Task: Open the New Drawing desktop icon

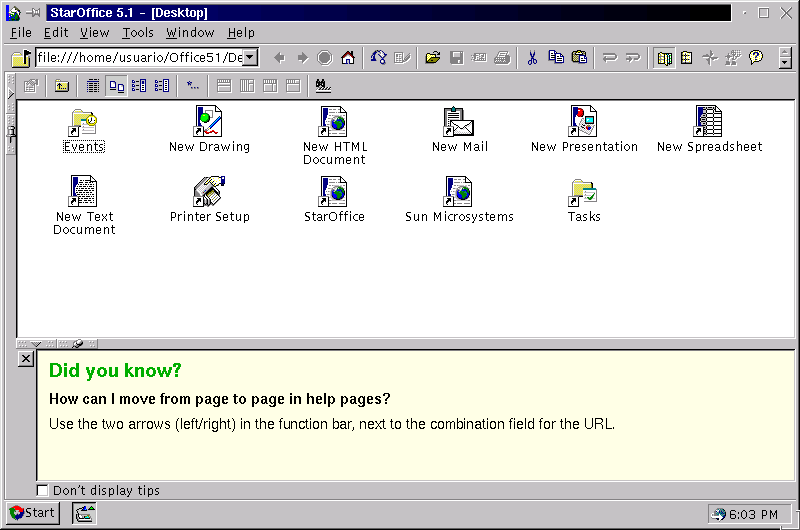Action: pyautogui.click(x=209, y=122)
